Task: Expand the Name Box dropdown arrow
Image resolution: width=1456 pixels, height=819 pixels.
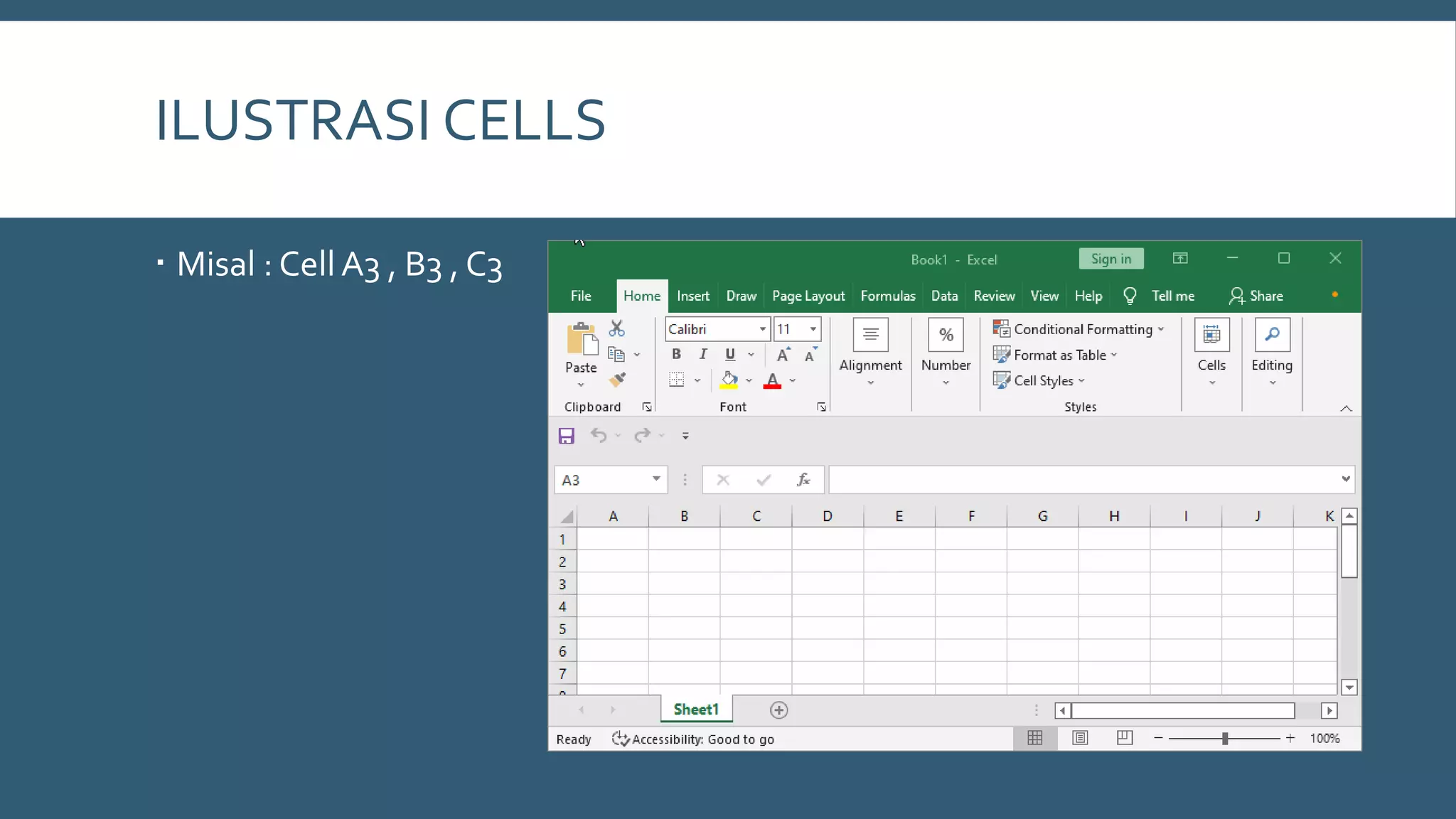Action: coord(656,479)
